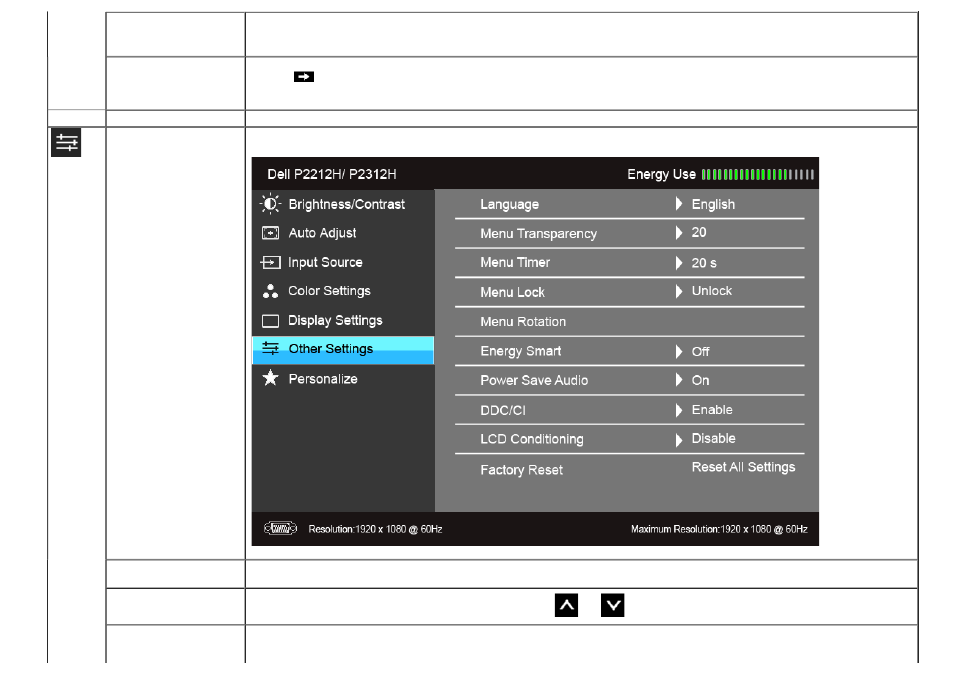This screenshot has height=675, width=954.
Task: Click the Auto Adjust icon
Action: [270, 233]
